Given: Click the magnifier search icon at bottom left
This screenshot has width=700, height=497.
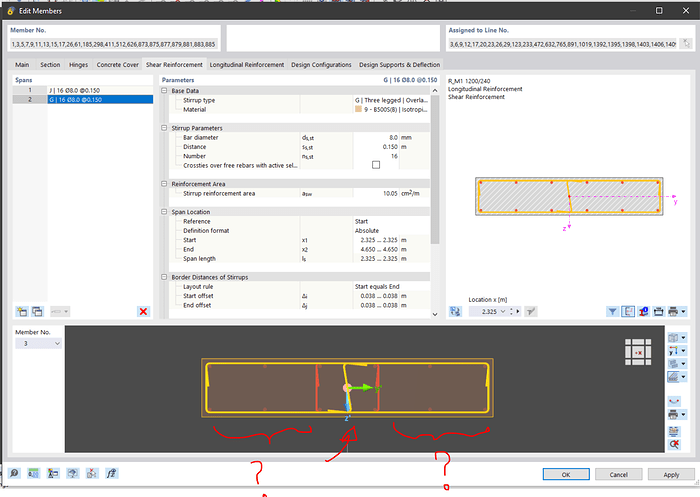Looking at the screenshot, I should (x=16, y=474).
